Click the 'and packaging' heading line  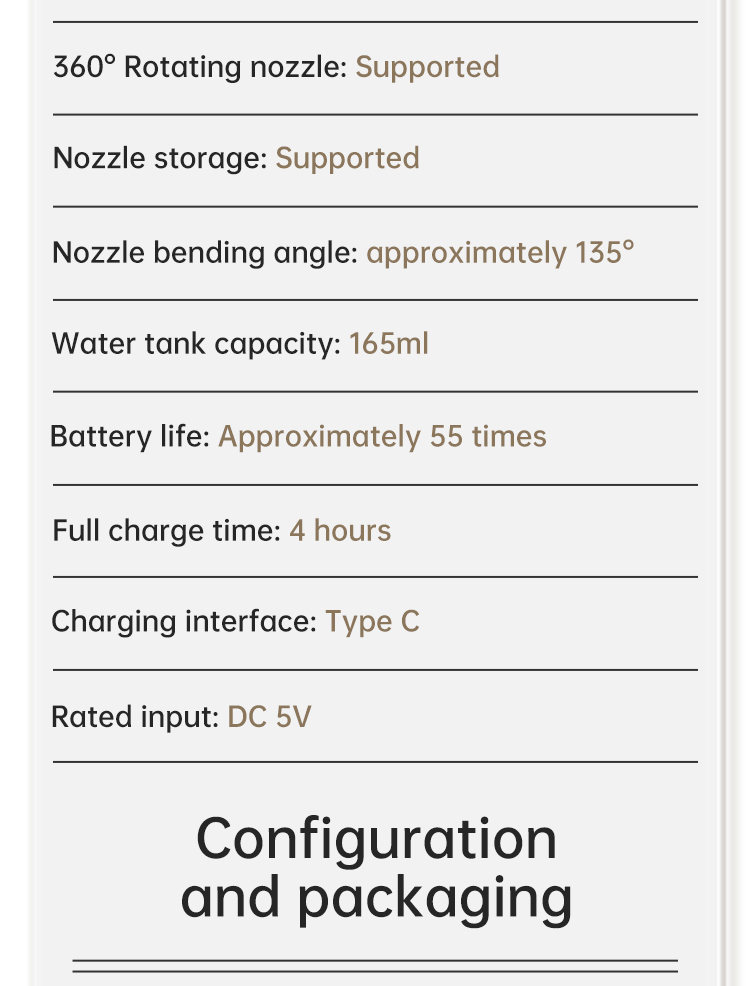[376, 897]
